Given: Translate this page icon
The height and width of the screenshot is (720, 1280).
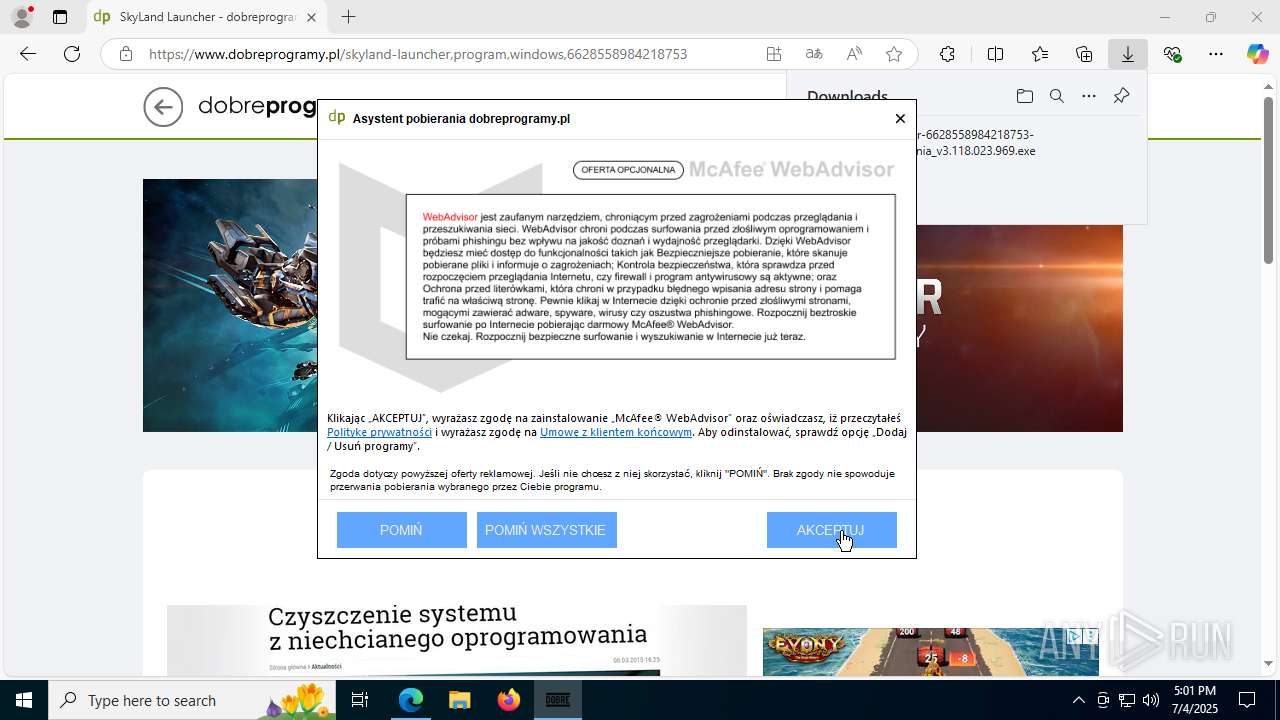Looking at the screenshot, I should coord(814,54).
